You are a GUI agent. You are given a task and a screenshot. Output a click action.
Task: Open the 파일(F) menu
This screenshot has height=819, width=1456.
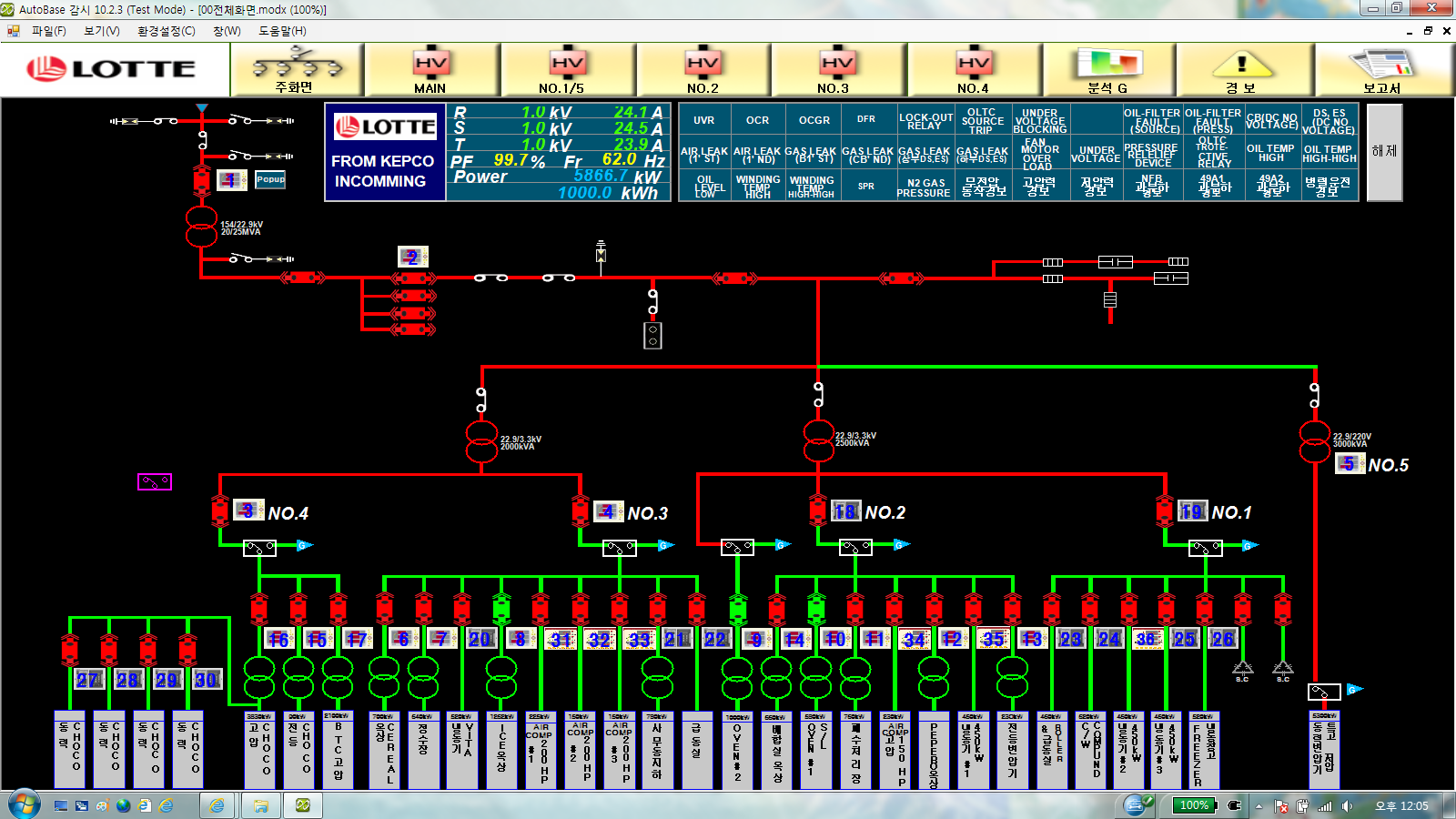(48, 31)
